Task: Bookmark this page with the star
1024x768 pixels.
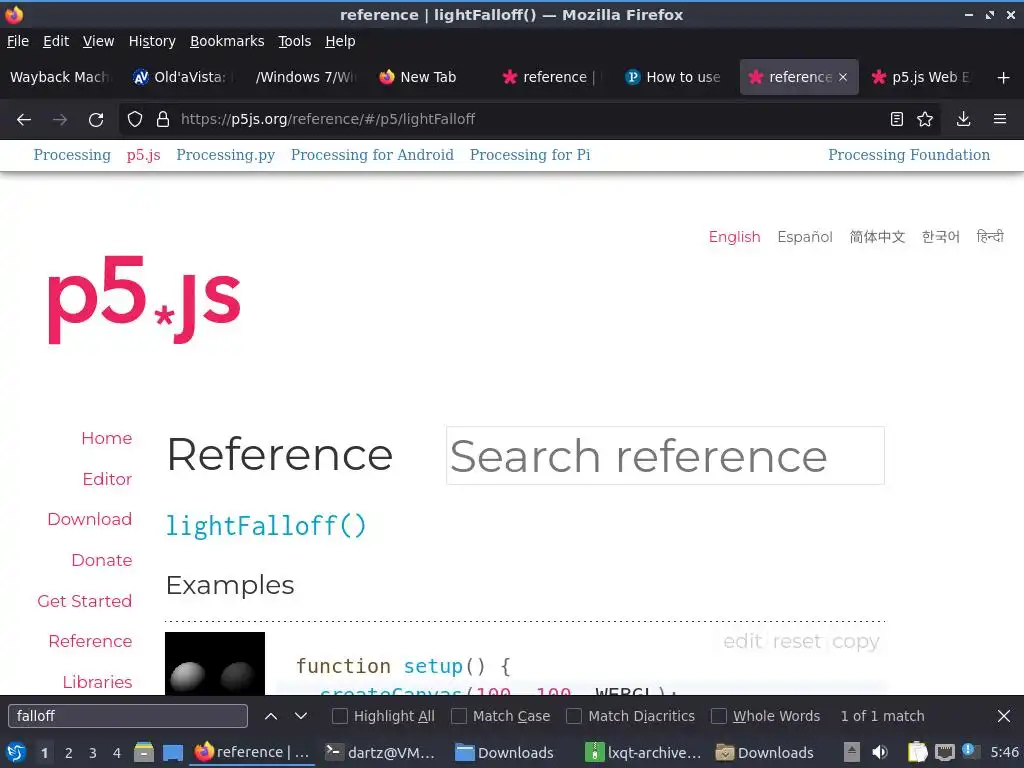Action: pyautogui.click(x=925, y=119)
